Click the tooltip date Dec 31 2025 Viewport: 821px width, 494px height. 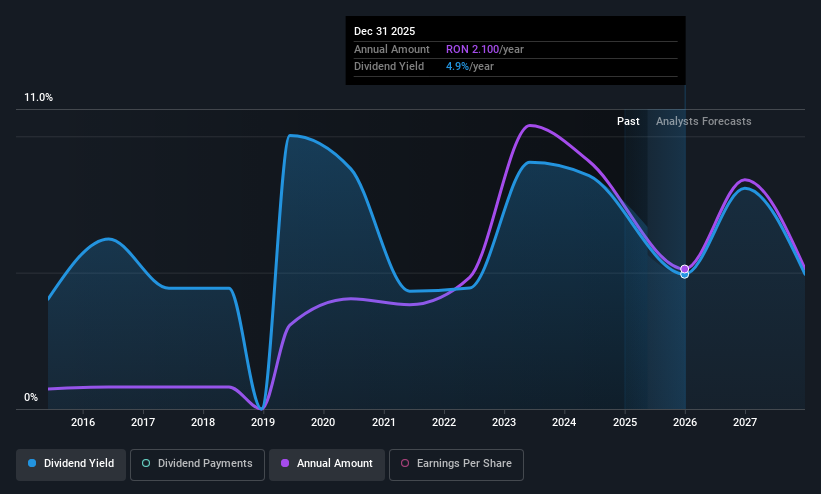[384, 31]
